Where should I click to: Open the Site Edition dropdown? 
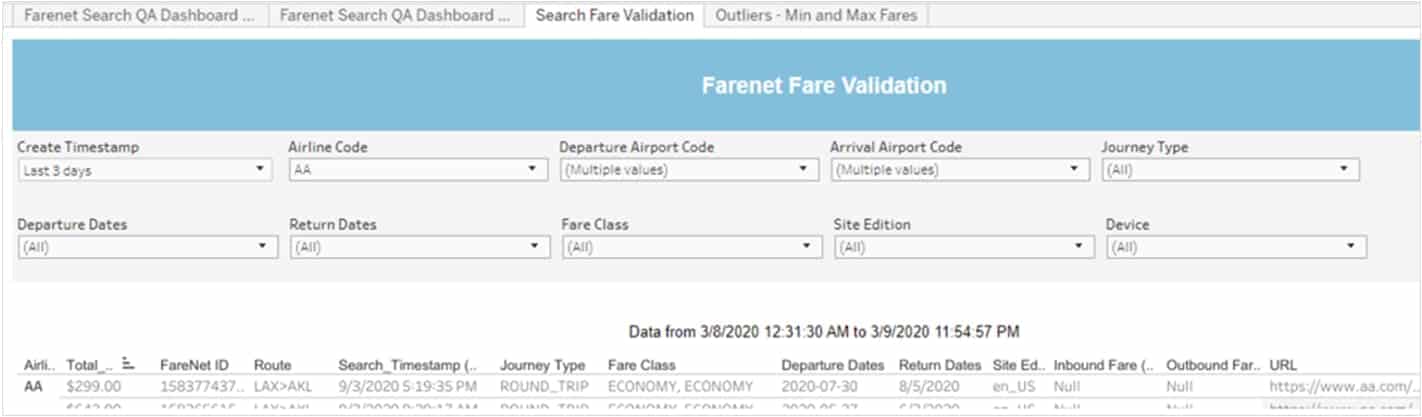(964, 247)
